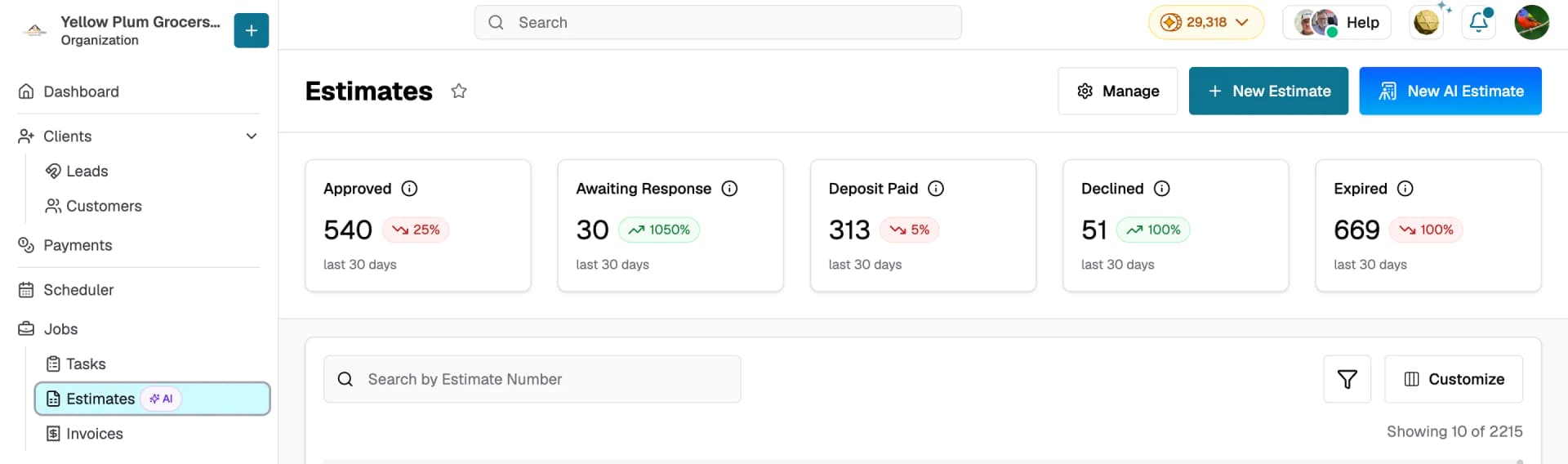Click the coin icon in credits pill

1170,22
